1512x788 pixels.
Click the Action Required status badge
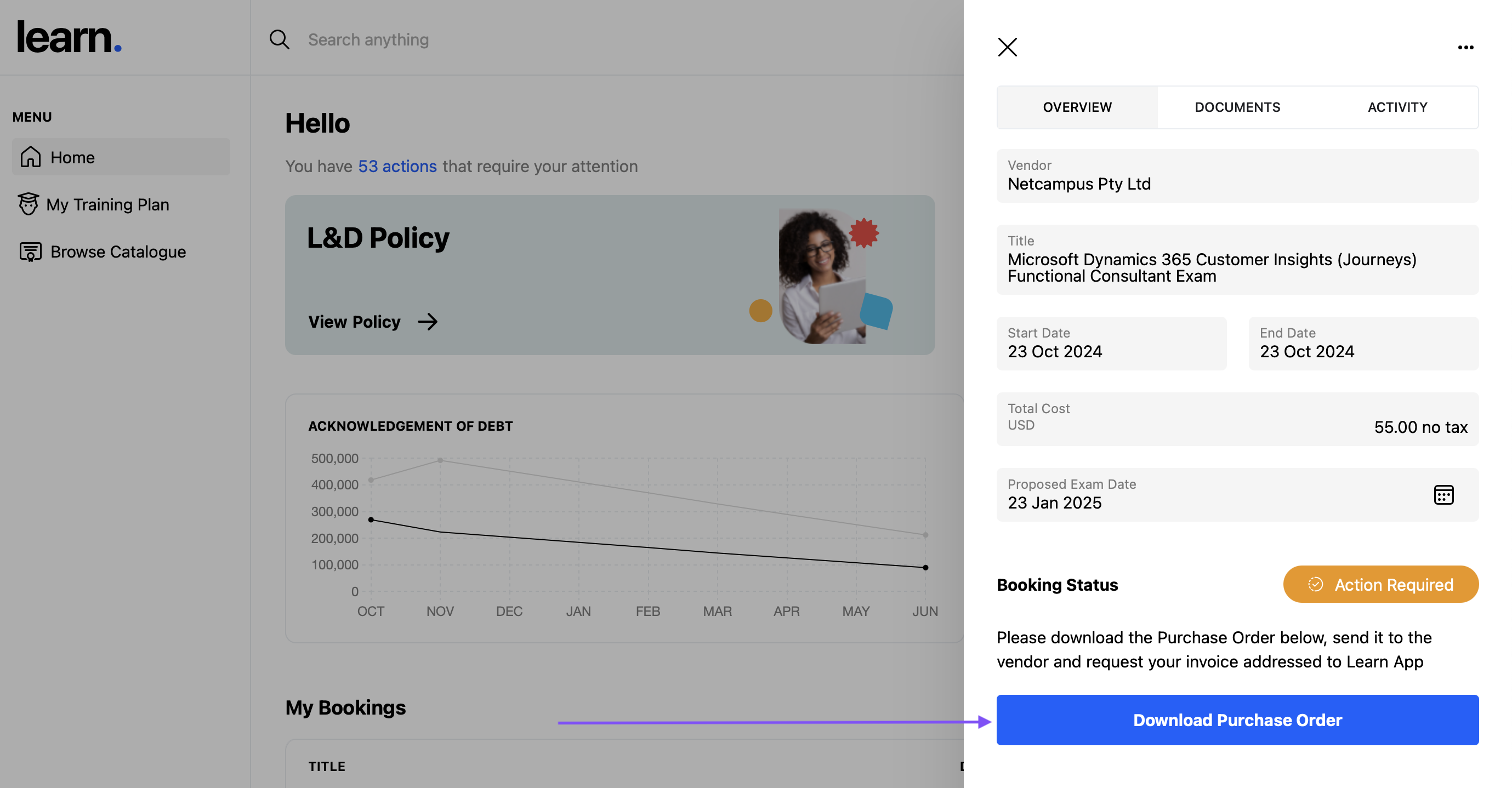(1380, 584)
